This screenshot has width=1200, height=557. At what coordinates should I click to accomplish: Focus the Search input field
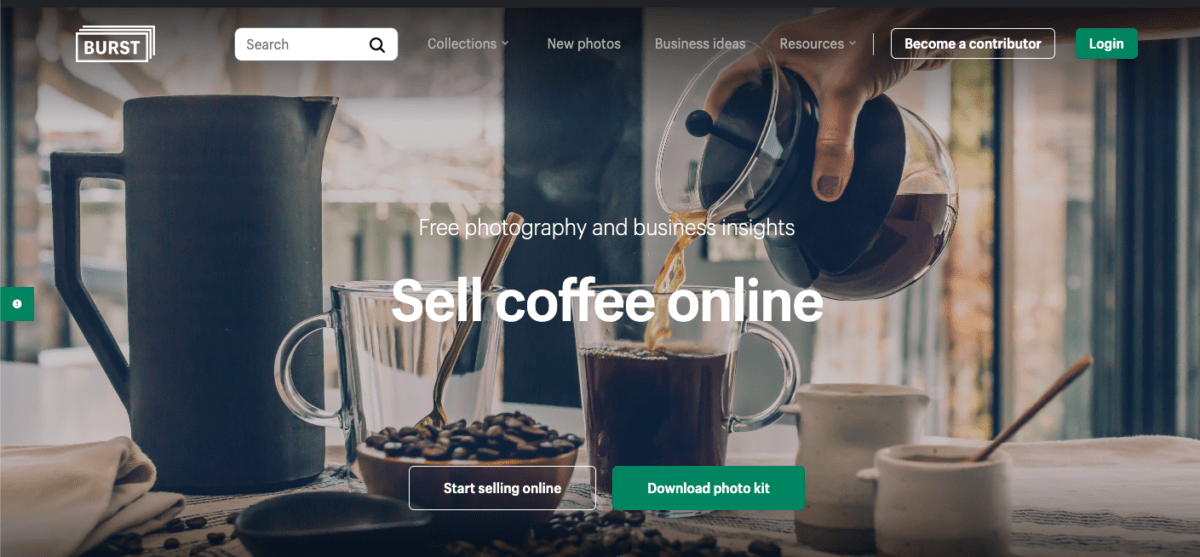point(316,44)
